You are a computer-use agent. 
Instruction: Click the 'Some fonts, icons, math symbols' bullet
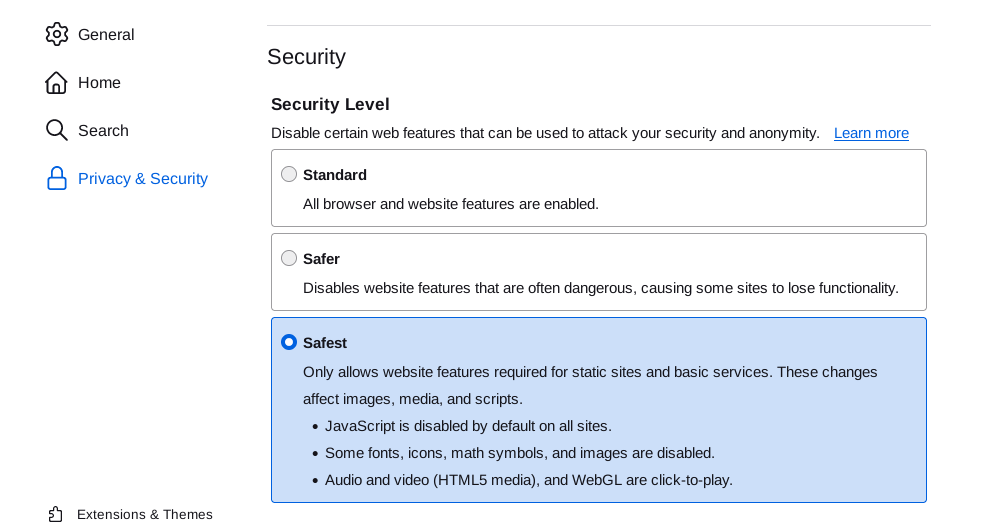coord(520,453)
